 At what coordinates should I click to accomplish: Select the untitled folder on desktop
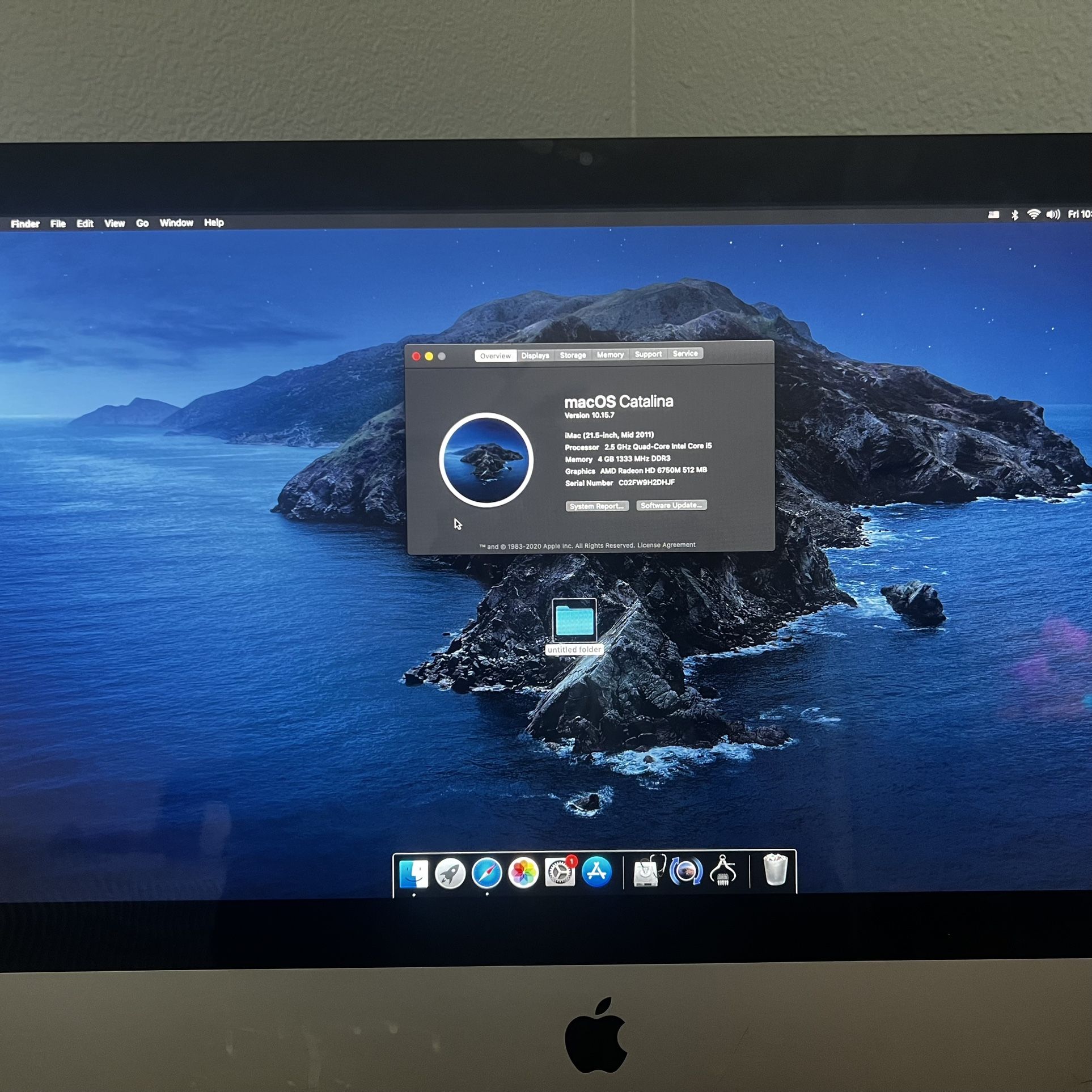click(x=574, y=621)
